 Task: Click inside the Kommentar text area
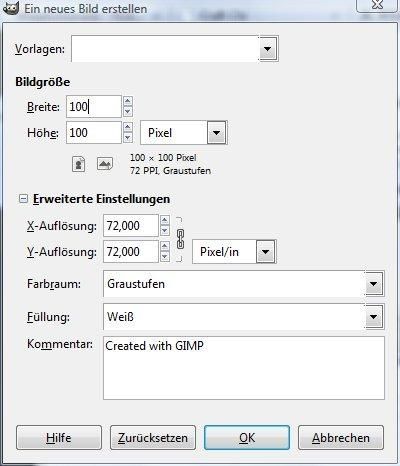[x=244, y=368]
